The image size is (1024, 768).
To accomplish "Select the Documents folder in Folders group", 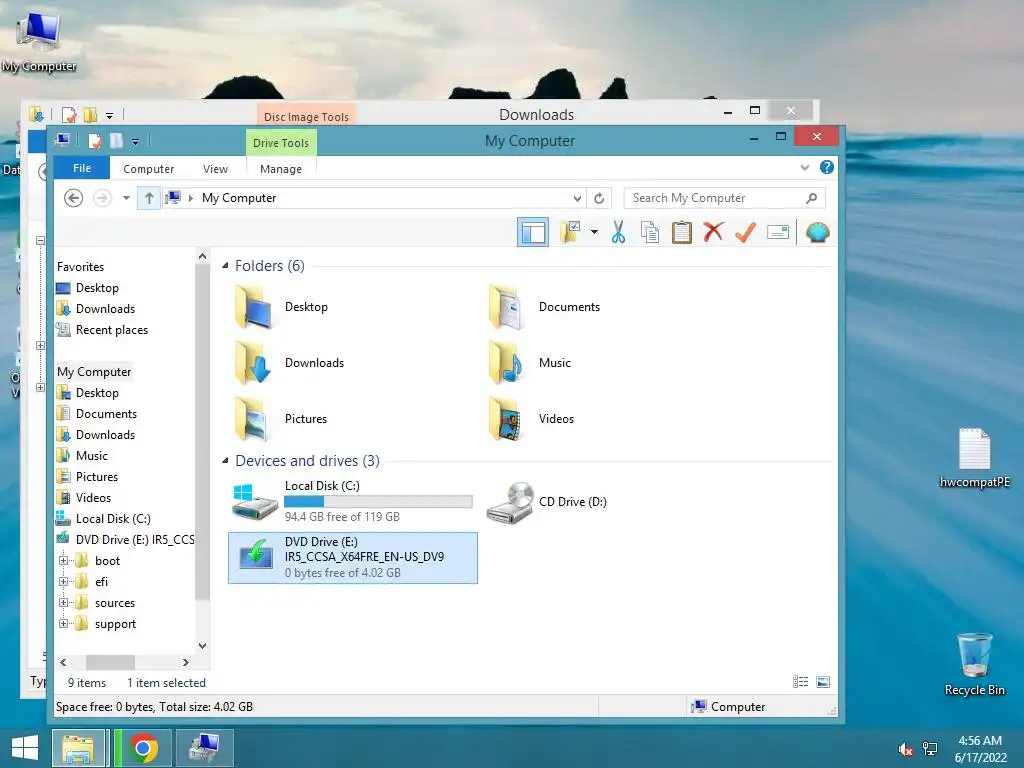I will (x=544, y=307).
